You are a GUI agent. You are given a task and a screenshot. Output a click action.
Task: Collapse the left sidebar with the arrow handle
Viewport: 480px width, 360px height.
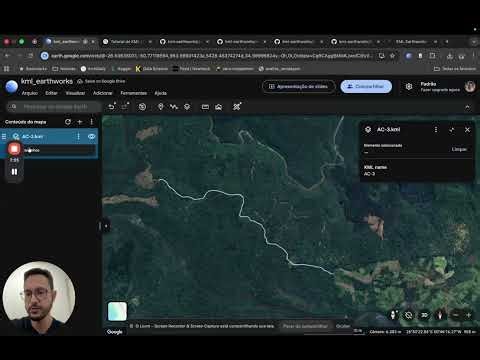coord(106,226)
